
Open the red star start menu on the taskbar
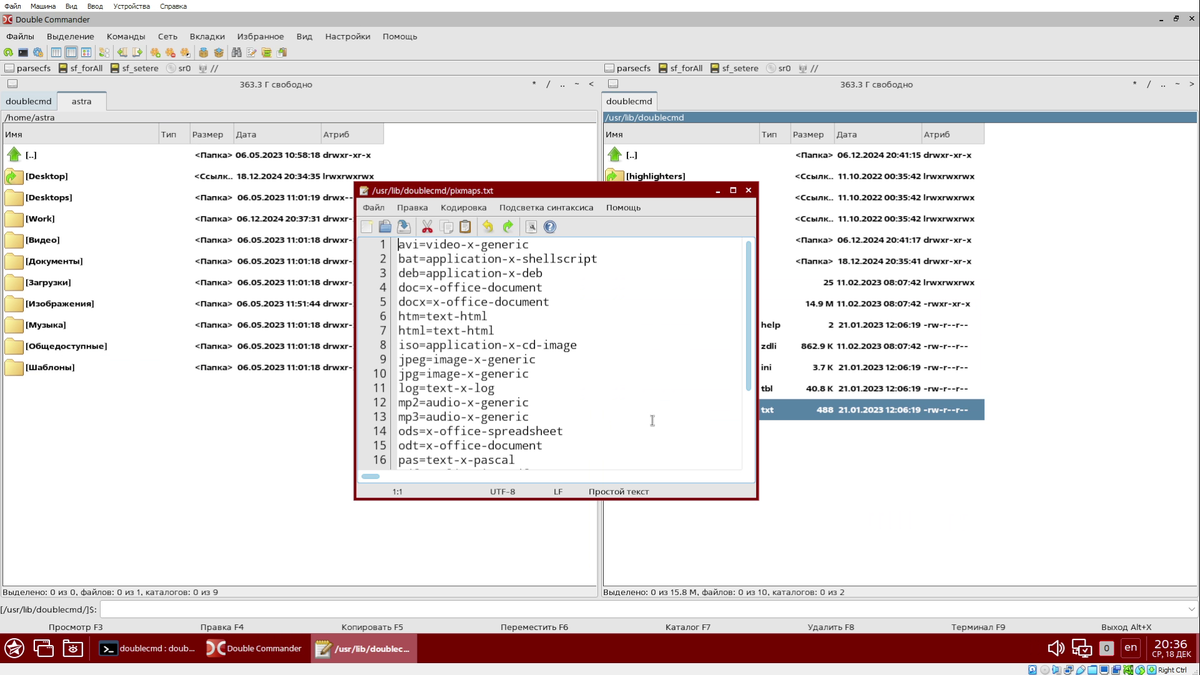click(x=14, y=648)
